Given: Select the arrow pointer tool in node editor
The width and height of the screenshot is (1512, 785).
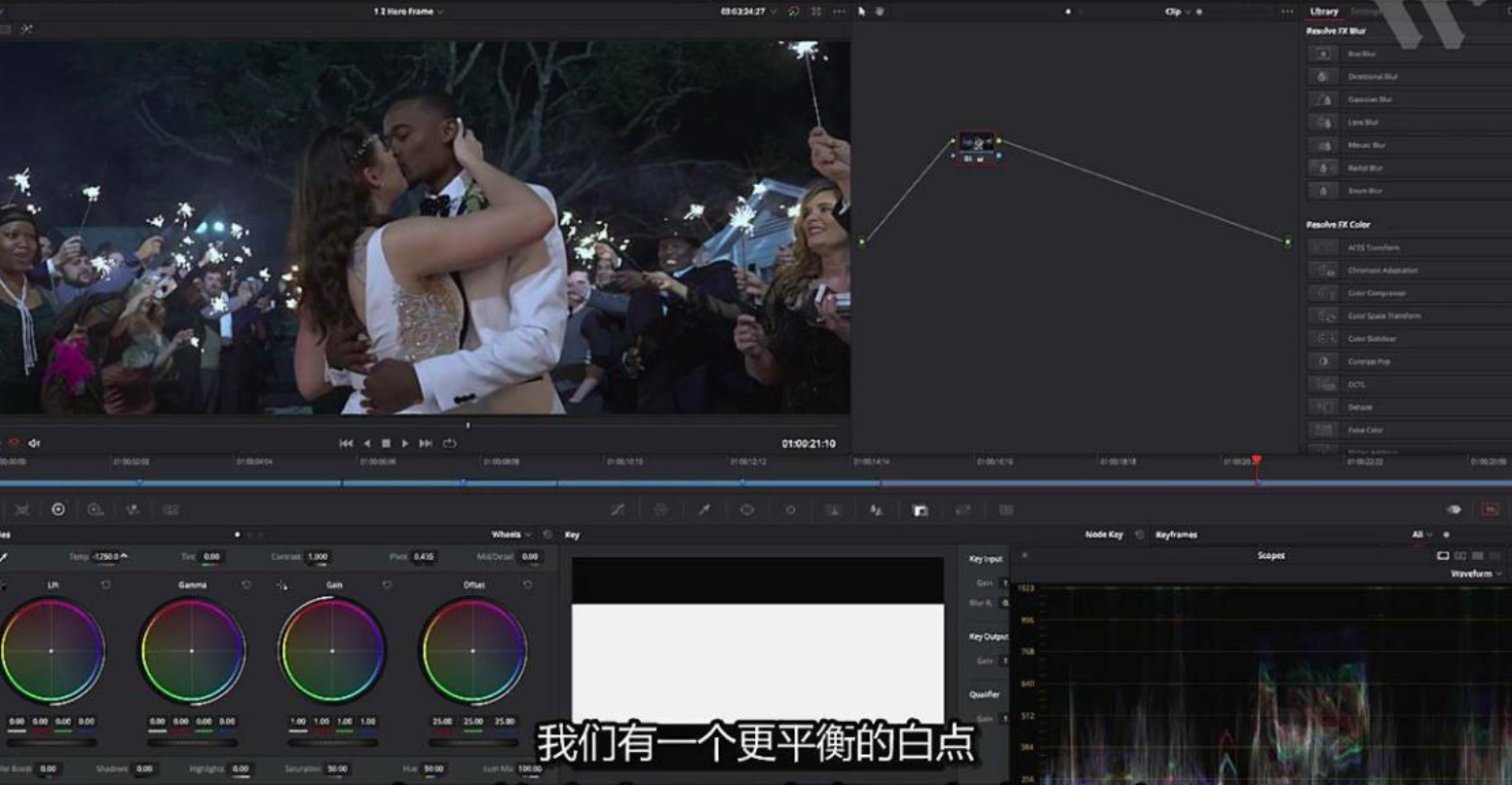Looking at the screenshot, I should [x=862, y=12].
